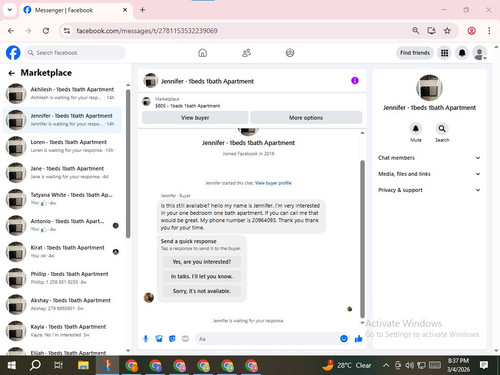The image size is (500, 375).
Task: Click the View buyer button
Action: click(195, 118)
